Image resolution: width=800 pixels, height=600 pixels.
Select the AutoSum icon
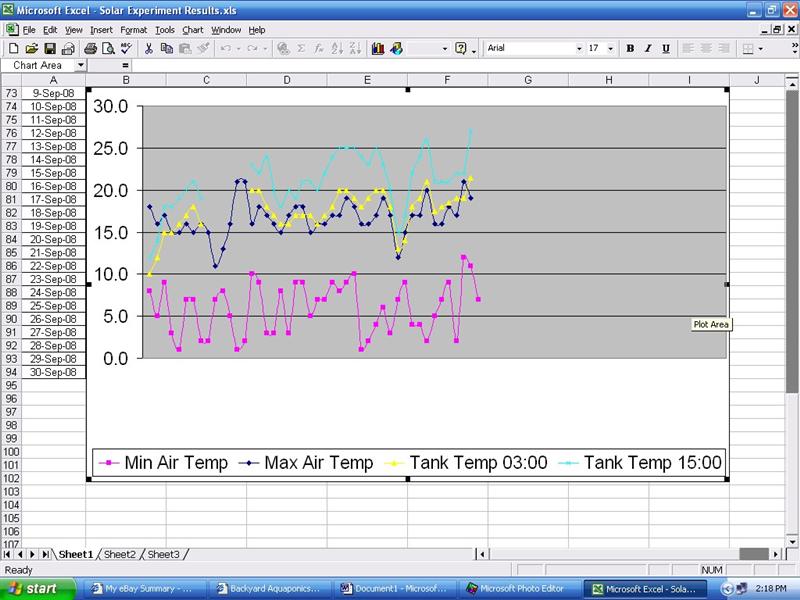(301, 47)
